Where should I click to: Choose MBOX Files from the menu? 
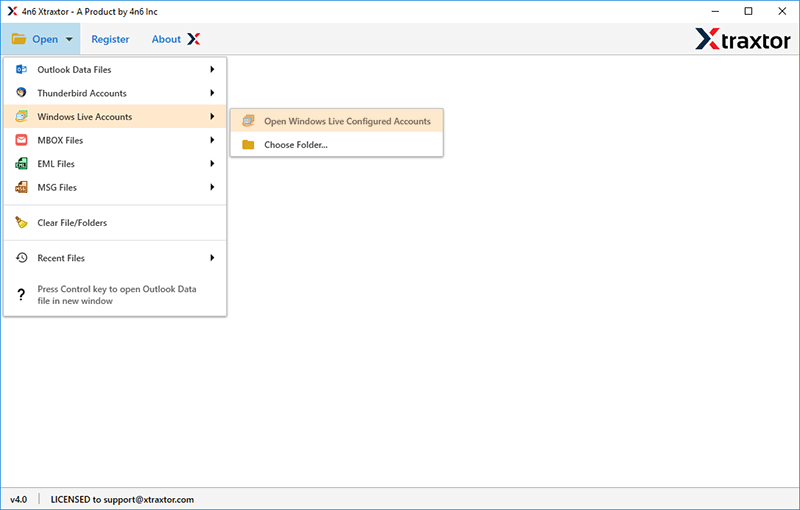(115, 140)
